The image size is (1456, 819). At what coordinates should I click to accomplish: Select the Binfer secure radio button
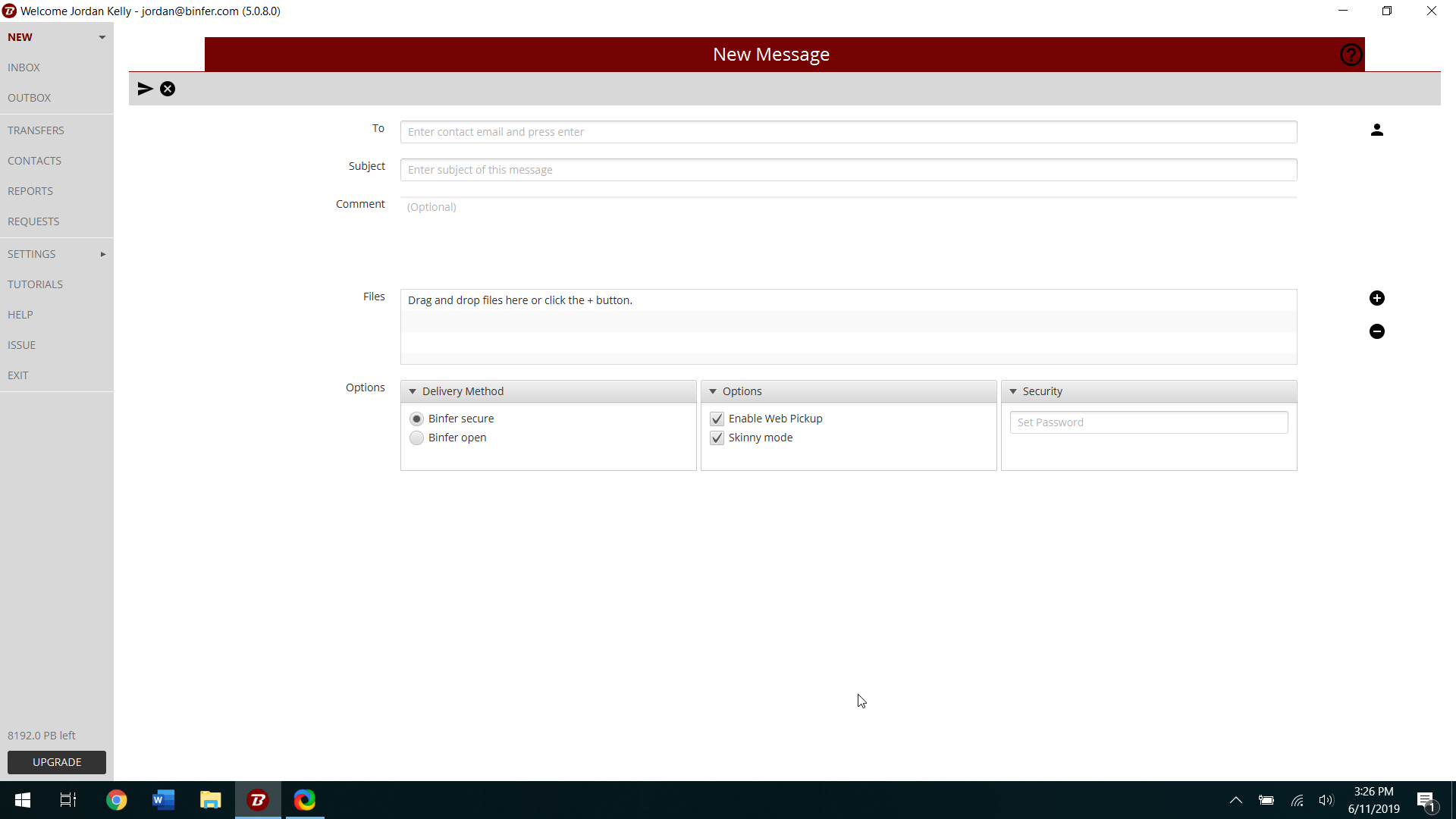tap(416, 419)
